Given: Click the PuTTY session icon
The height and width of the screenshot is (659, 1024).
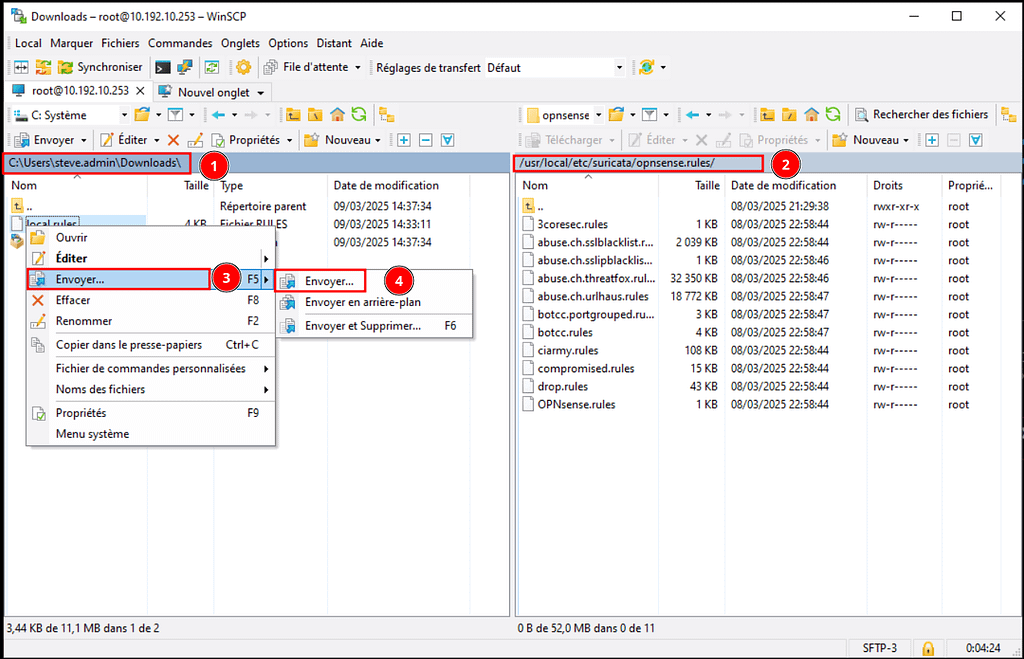Looking at the screenshot, I should (185, 68).
